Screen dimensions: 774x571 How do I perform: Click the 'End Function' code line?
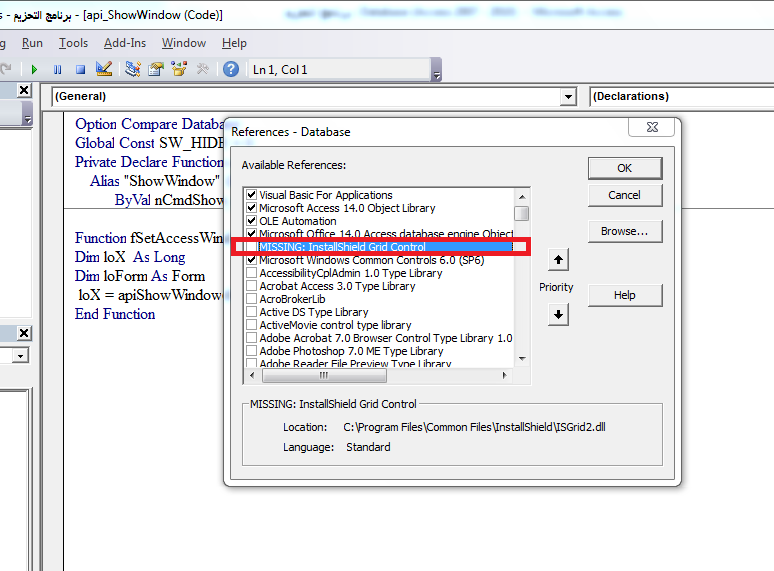(x=115, y=314)
